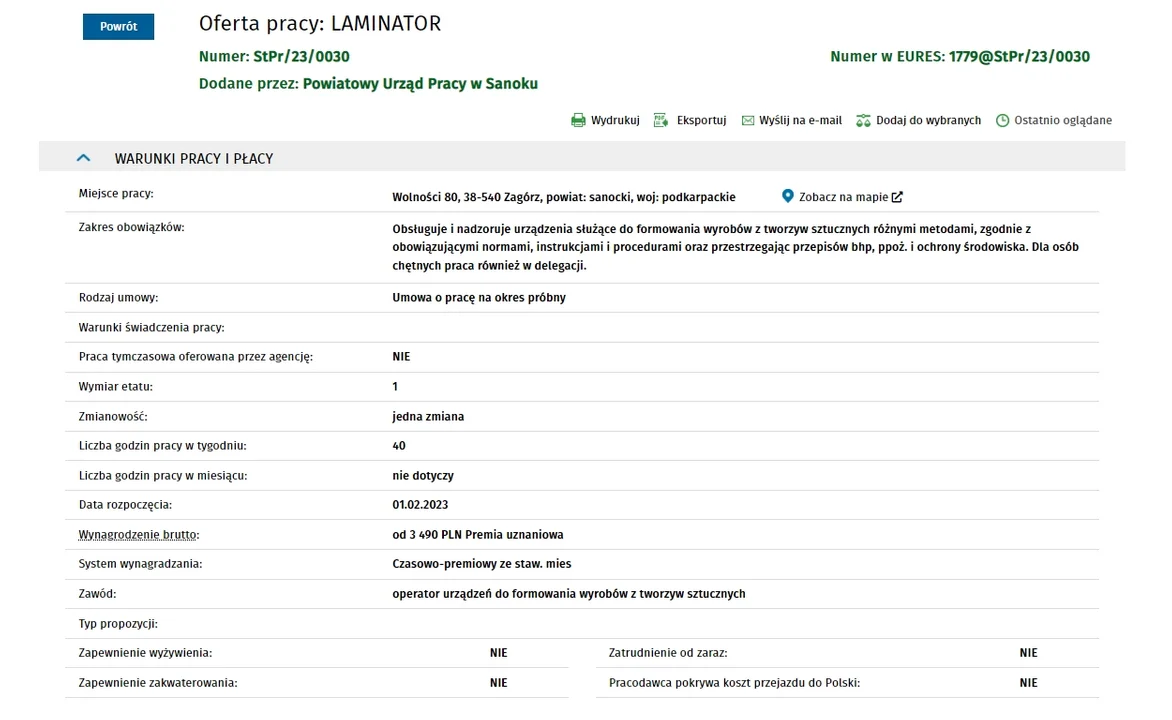
Task: Click the EURES number 1779@StPr/23/0030
Action: click(x=1020, y=56)
